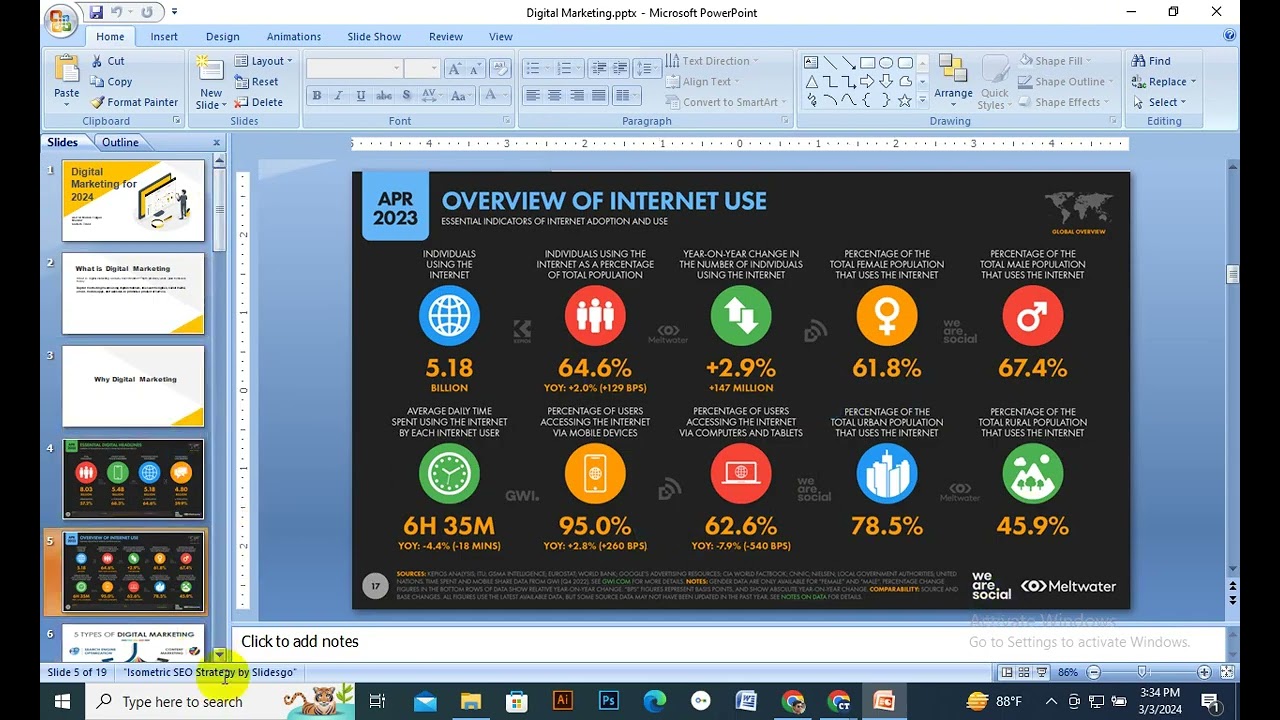
Task: Switch to Slide Show ribbon tab
Action: click(374, 37)
